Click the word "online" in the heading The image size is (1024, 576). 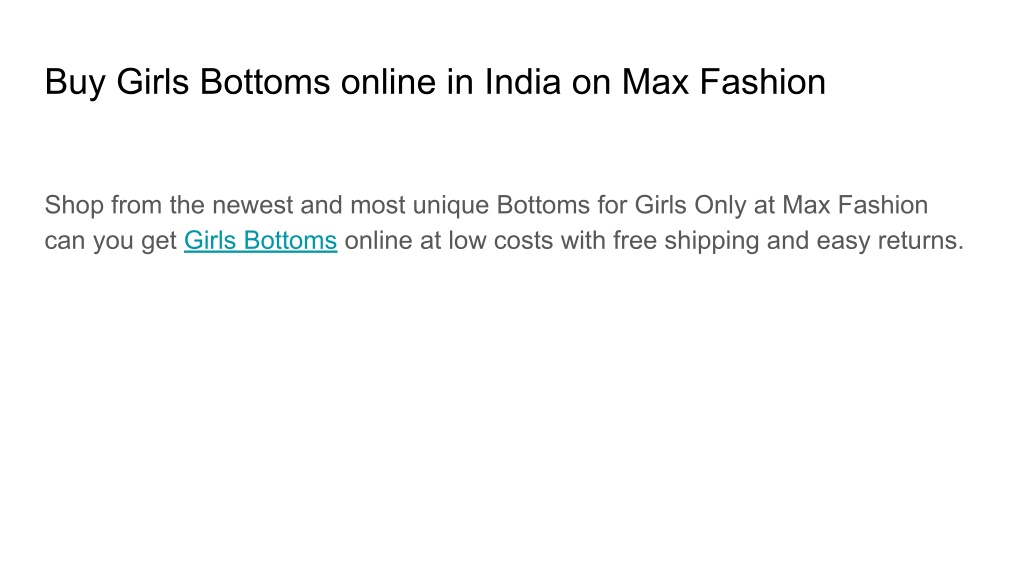click(388, 82)
